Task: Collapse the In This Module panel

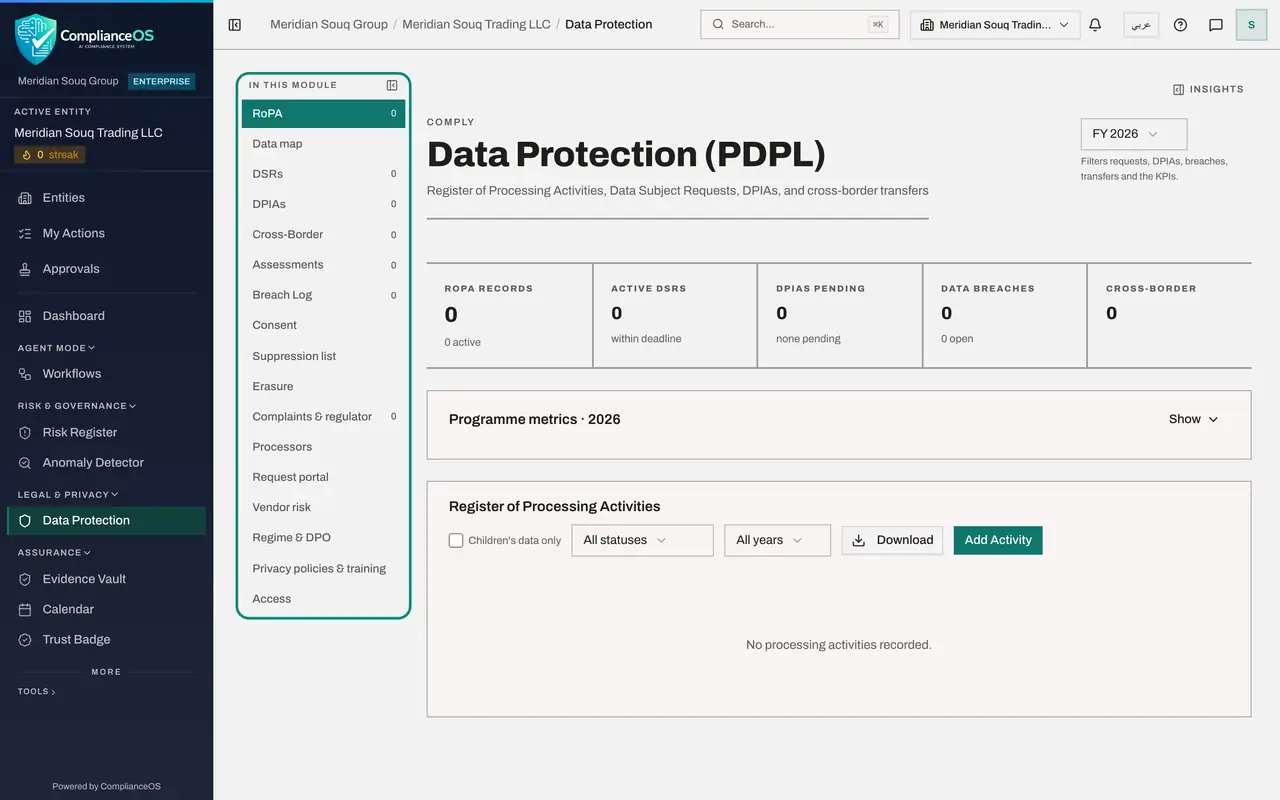Action: [x=392, y=85]
